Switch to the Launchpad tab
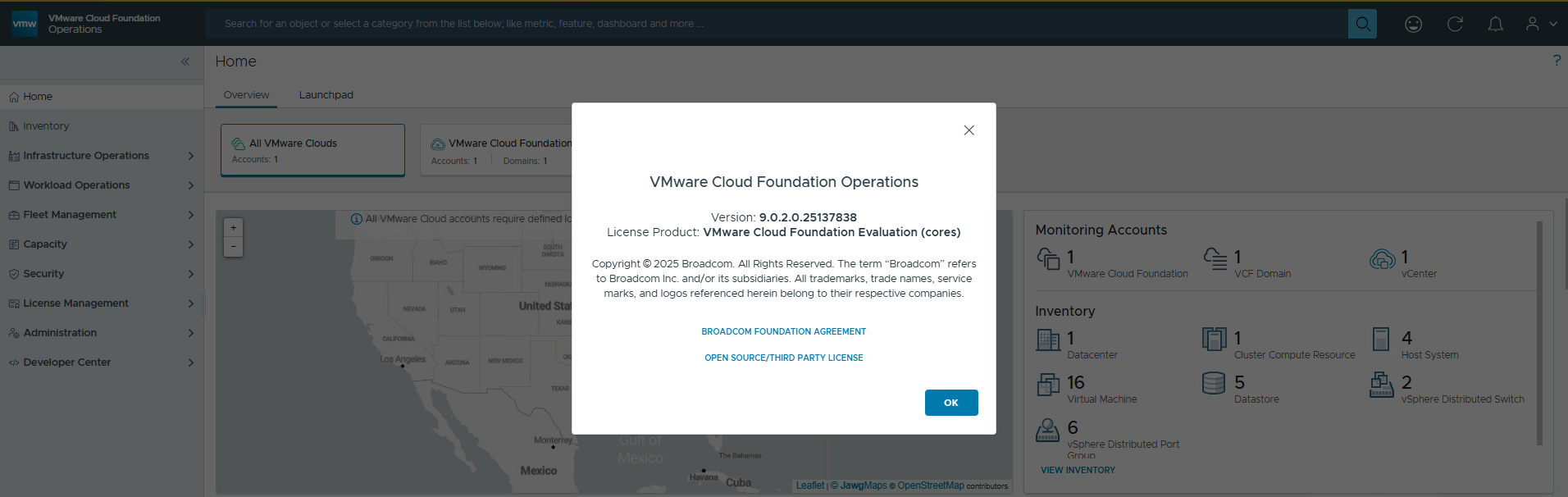This screenshot has width=1568, height=497. click(326, 95)
